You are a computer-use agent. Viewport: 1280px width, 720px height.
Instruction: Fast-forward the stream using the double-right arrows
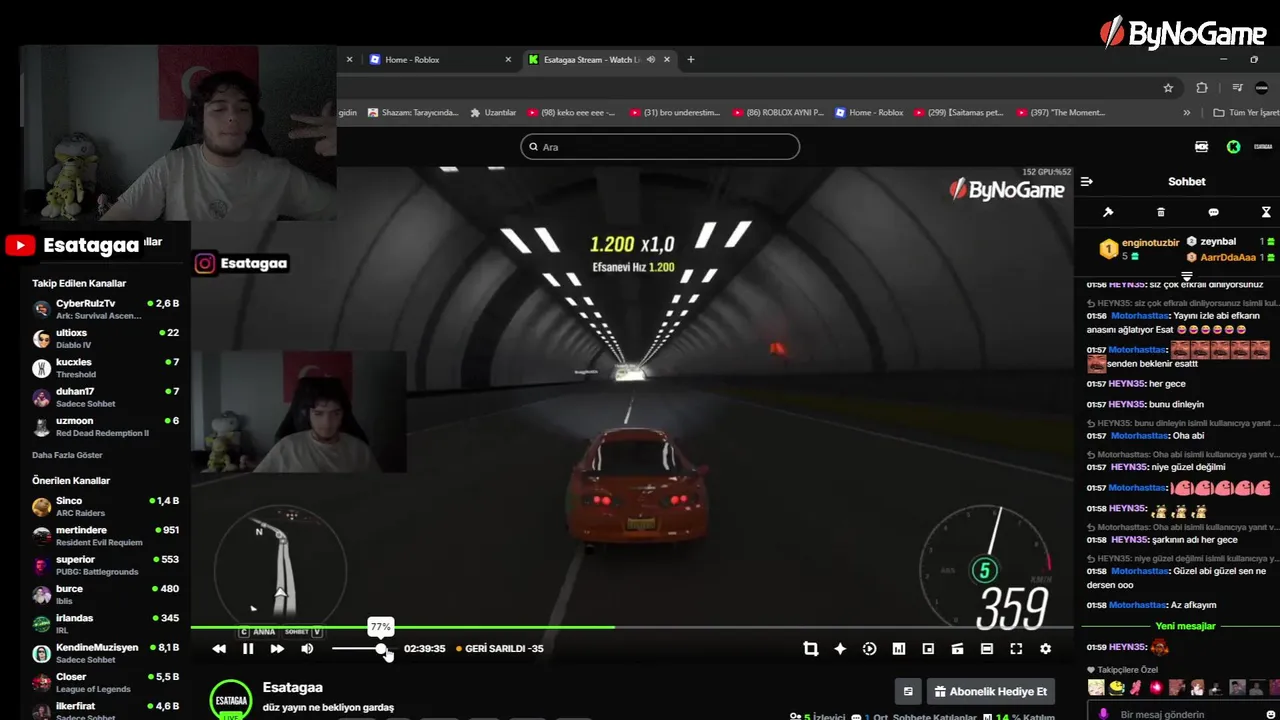tap(277, 649)
